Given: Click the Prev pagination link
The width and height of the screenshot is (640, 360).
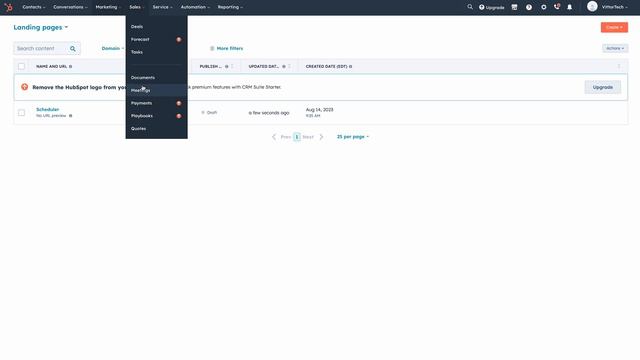Looking at the screenshot, I should (286, 137).
